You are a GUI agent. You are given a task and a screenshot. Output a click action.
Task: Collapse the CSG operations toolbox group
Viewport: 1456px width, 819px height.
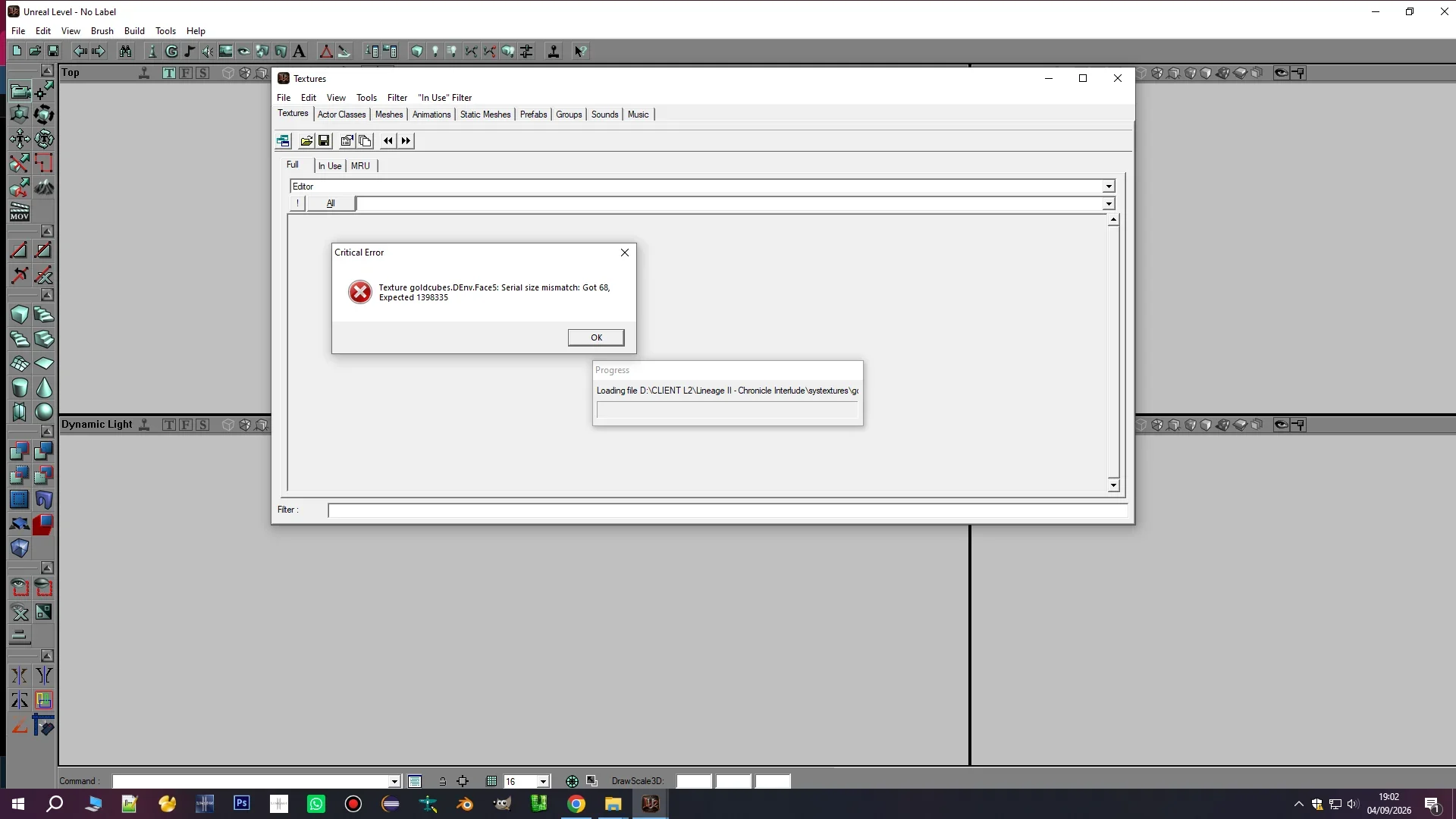coord(47,431)
